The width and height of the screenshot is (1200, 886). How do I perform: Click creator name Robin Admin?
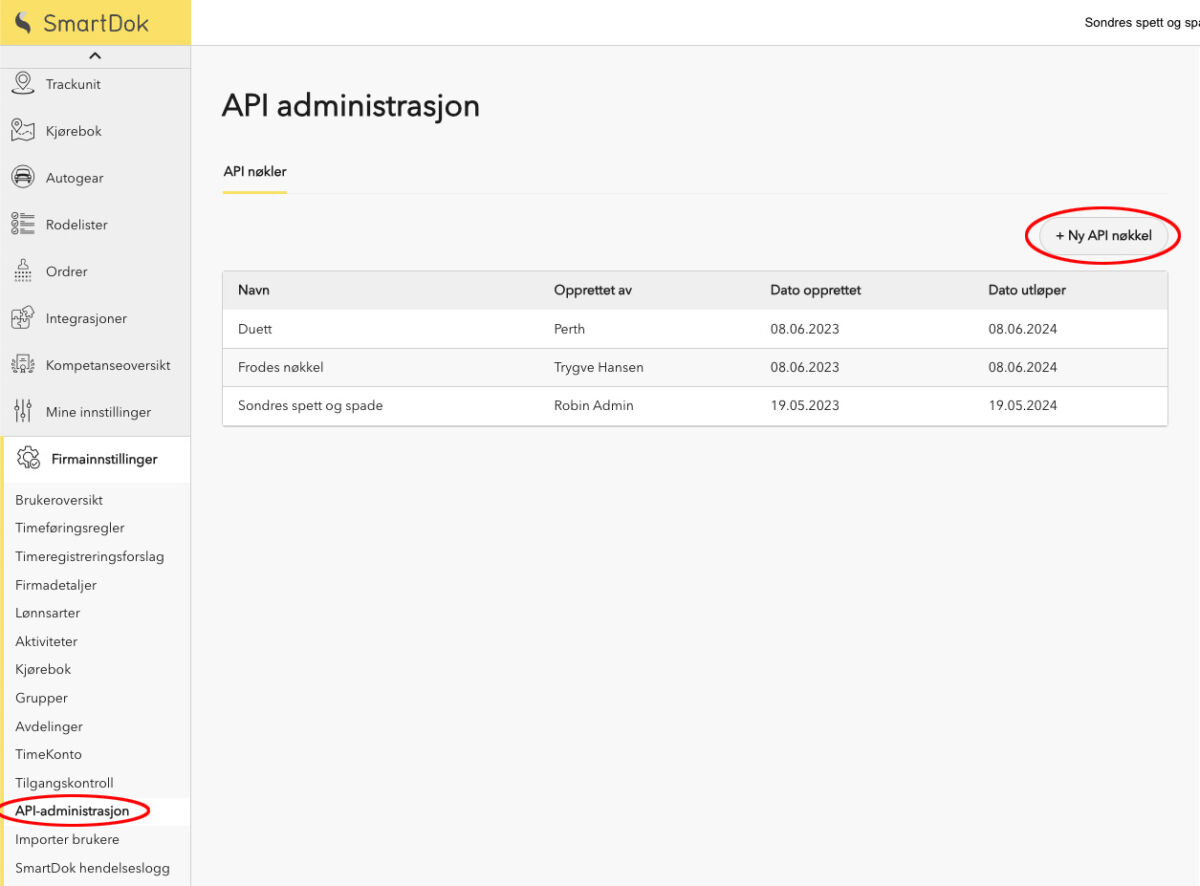(x=594, y=406)
